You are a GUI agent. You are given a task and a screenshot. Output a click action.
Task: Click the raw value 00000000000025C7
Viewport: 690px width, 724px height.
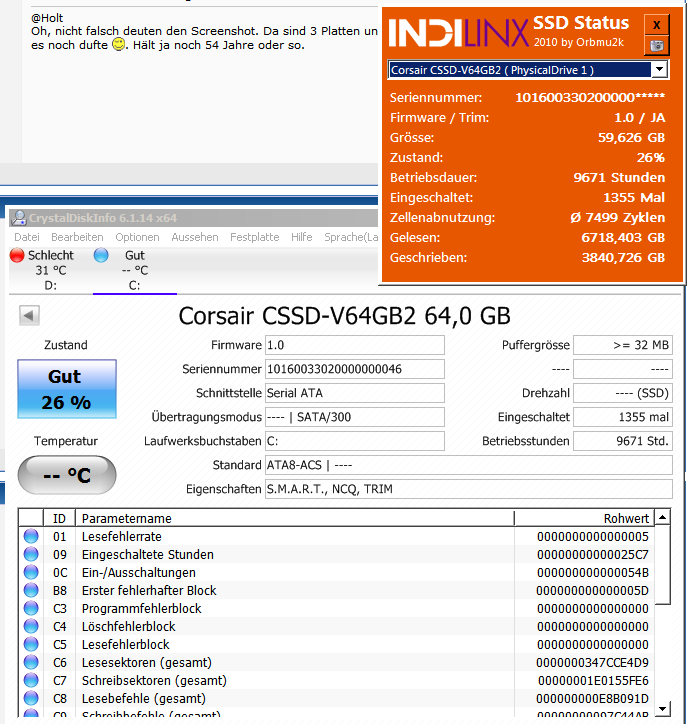593,555
